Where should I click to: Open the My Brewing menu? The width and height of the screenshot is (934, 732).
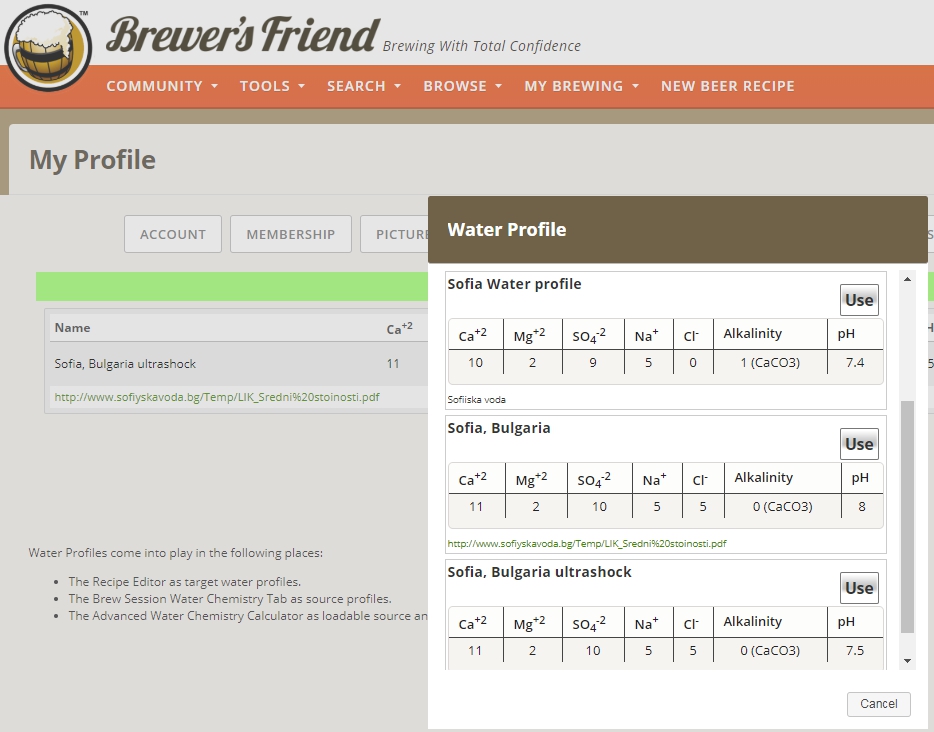[581, 86]
